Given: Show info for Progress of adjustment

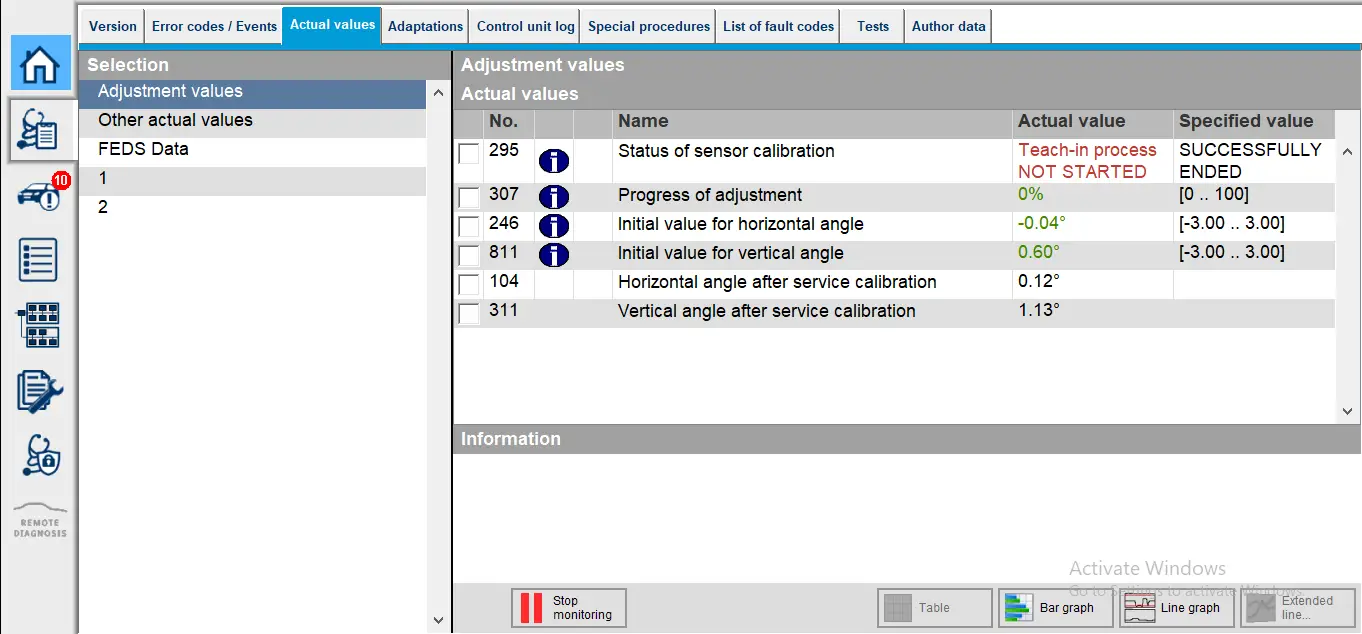Looking at the screenshot, I should click(x=553, y=197).
